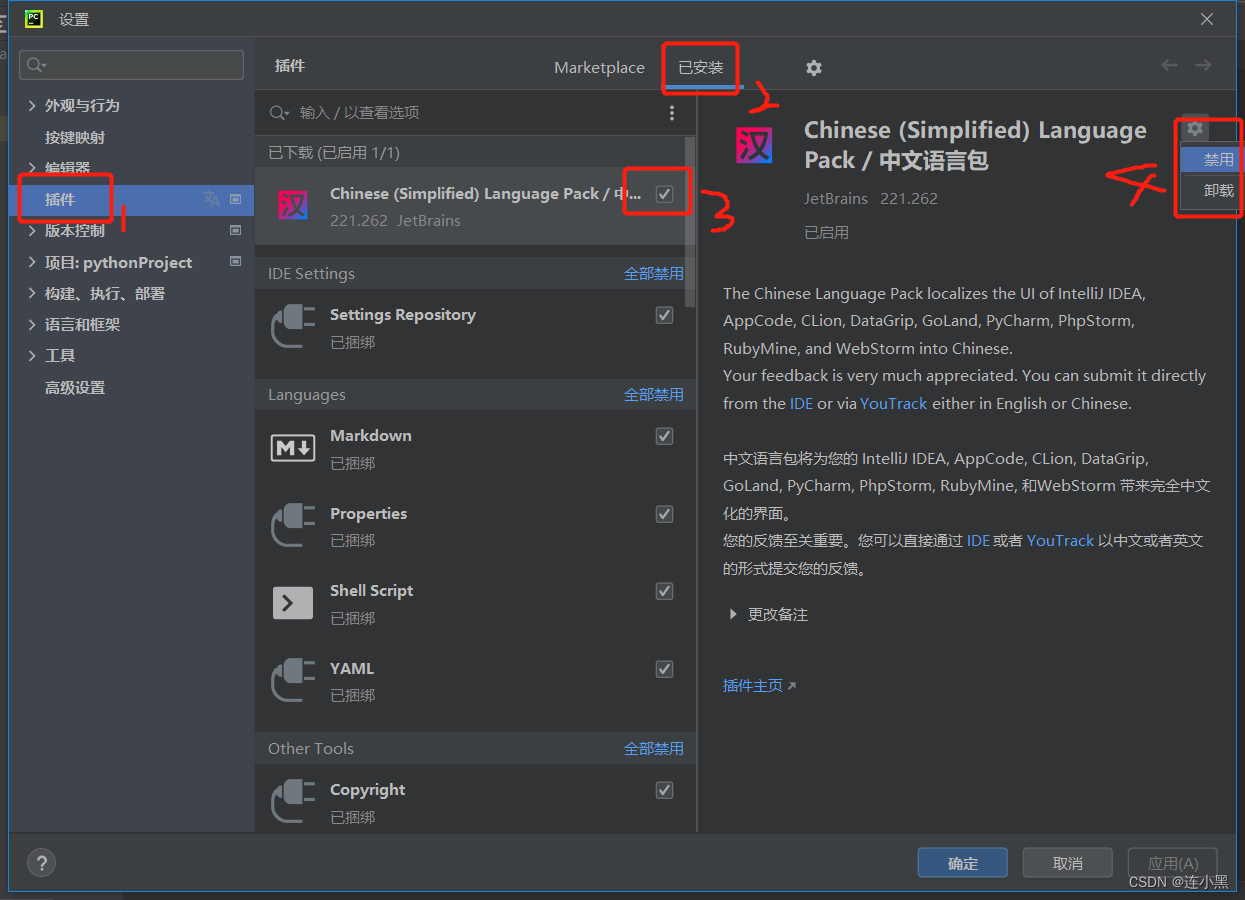Image resolution: width=1245 pixels, height=900 pixels.
Task: Switch to the 已安装 tab
Action: click(700, 67)
